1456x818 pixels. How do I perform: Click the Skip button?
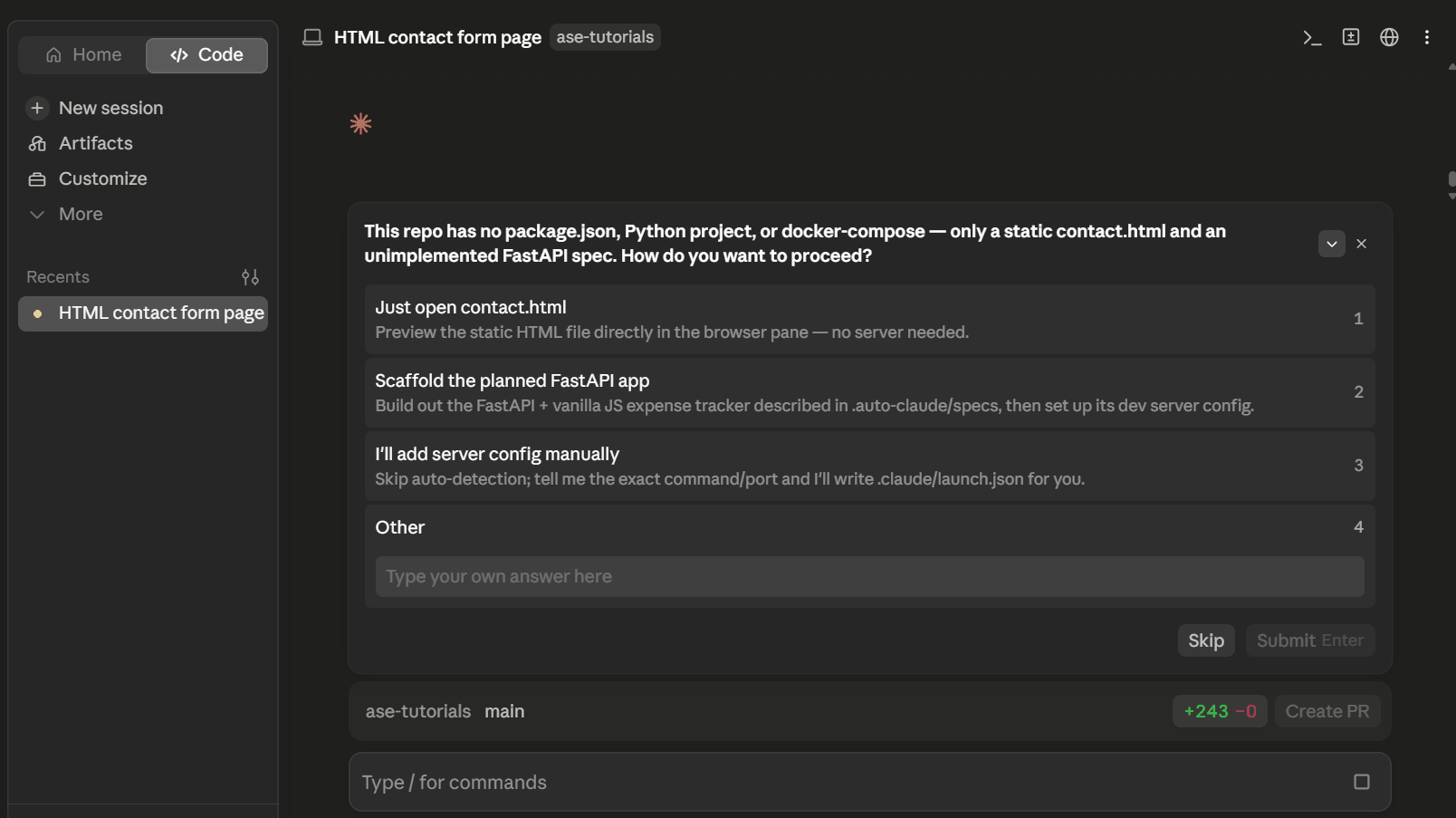(x=1205, y=640)
